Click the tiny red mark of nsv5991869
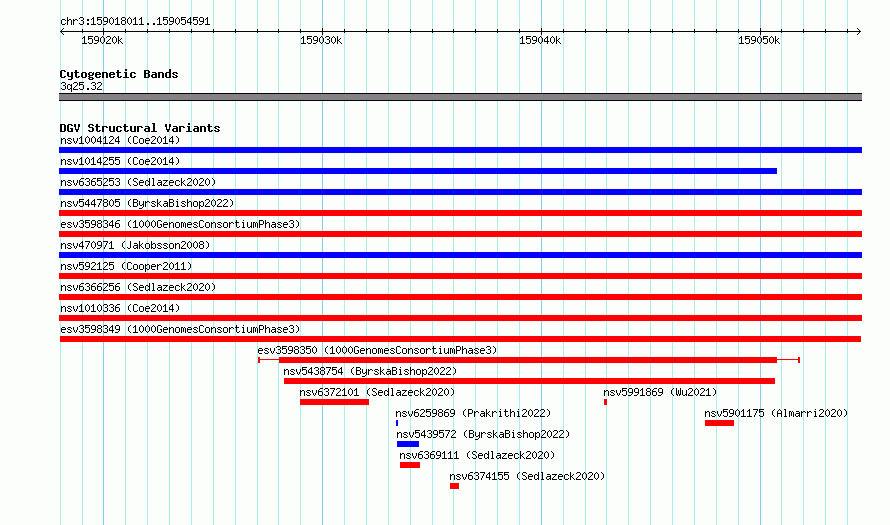 pyautogui.click(x=606, y=402)
